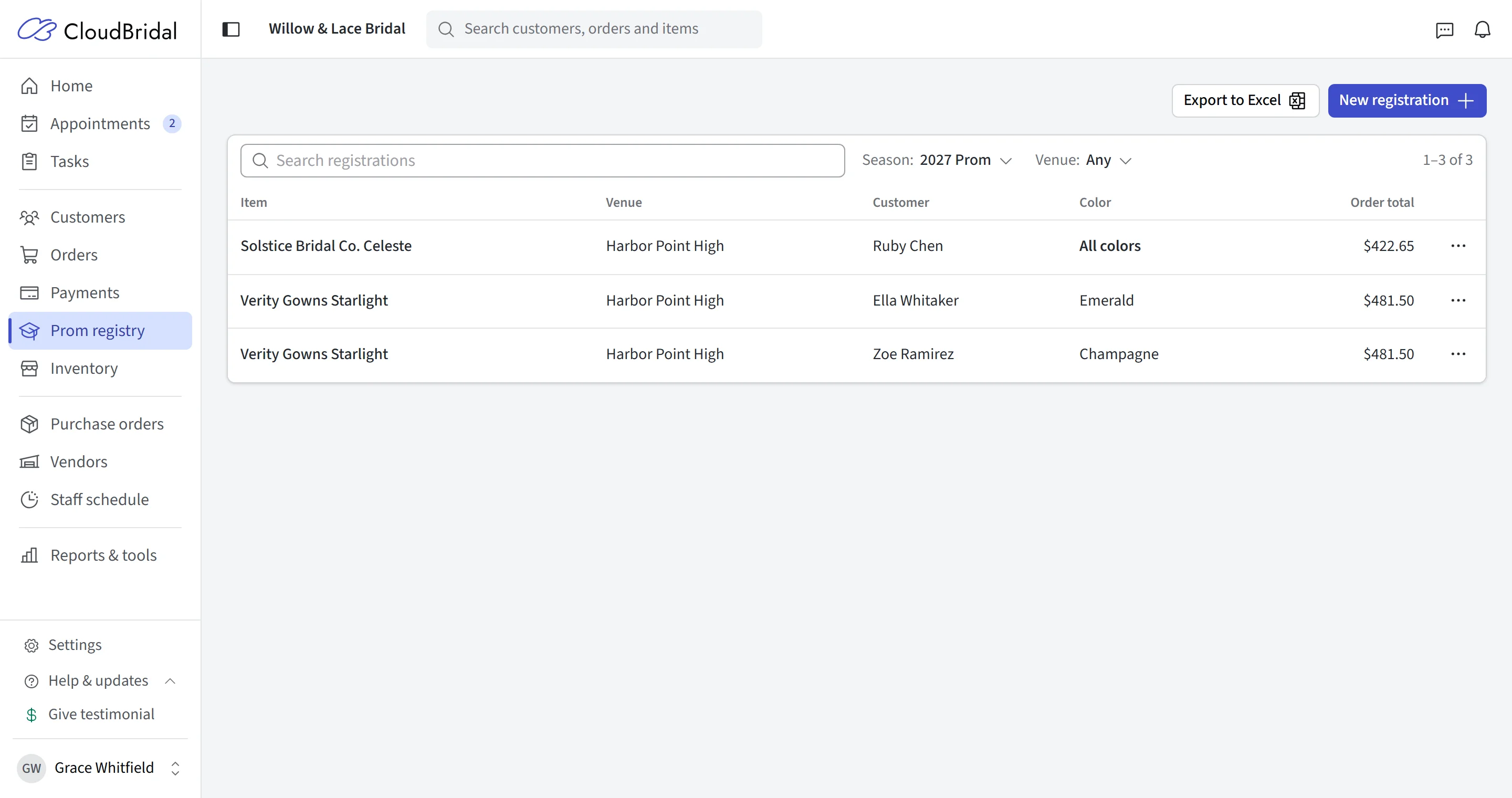
Task: Open Grace Whitfield account switcher
Action: click(100, 768)
